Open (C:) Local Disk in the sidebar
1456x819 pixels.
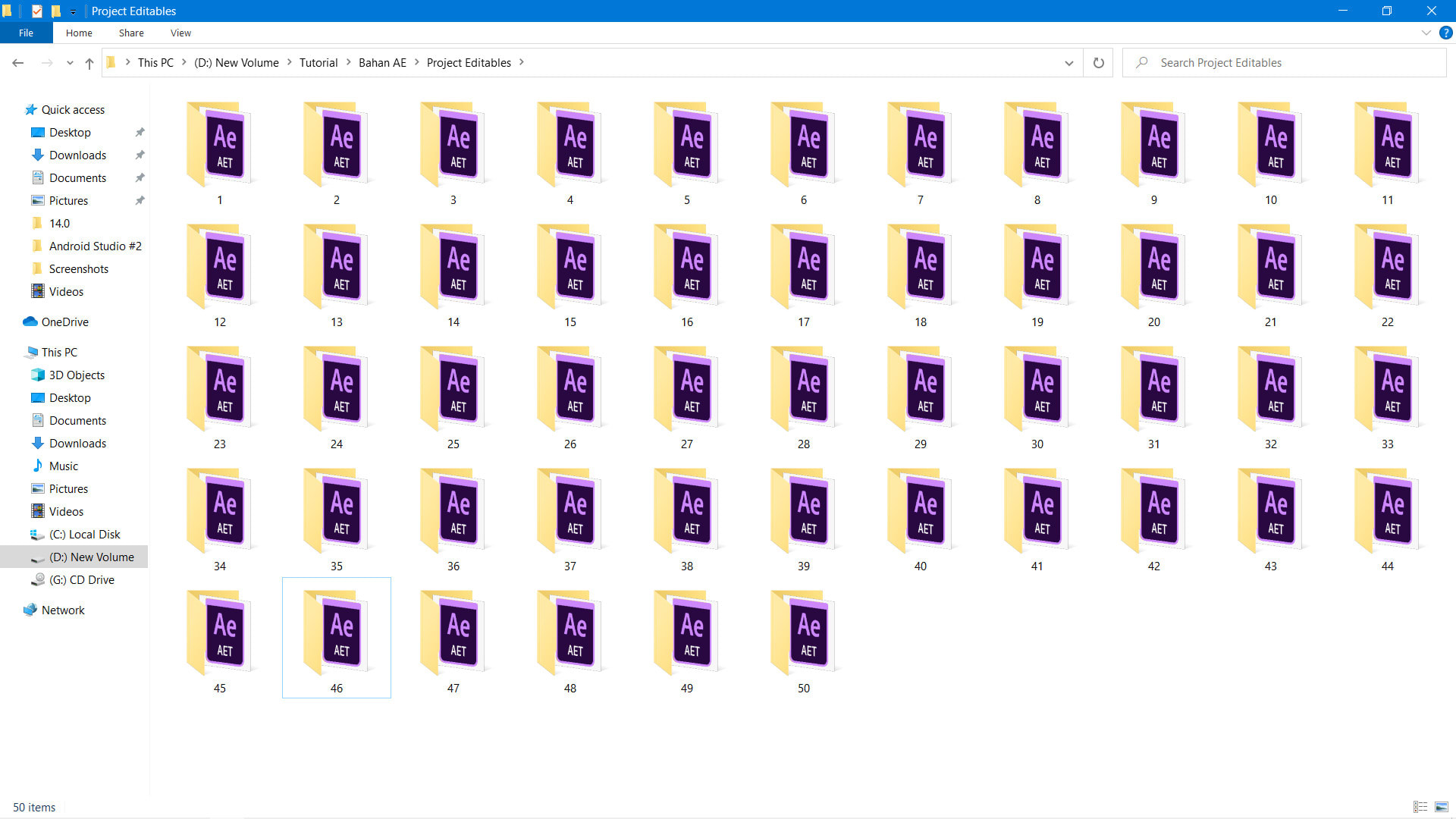(84, 534)
